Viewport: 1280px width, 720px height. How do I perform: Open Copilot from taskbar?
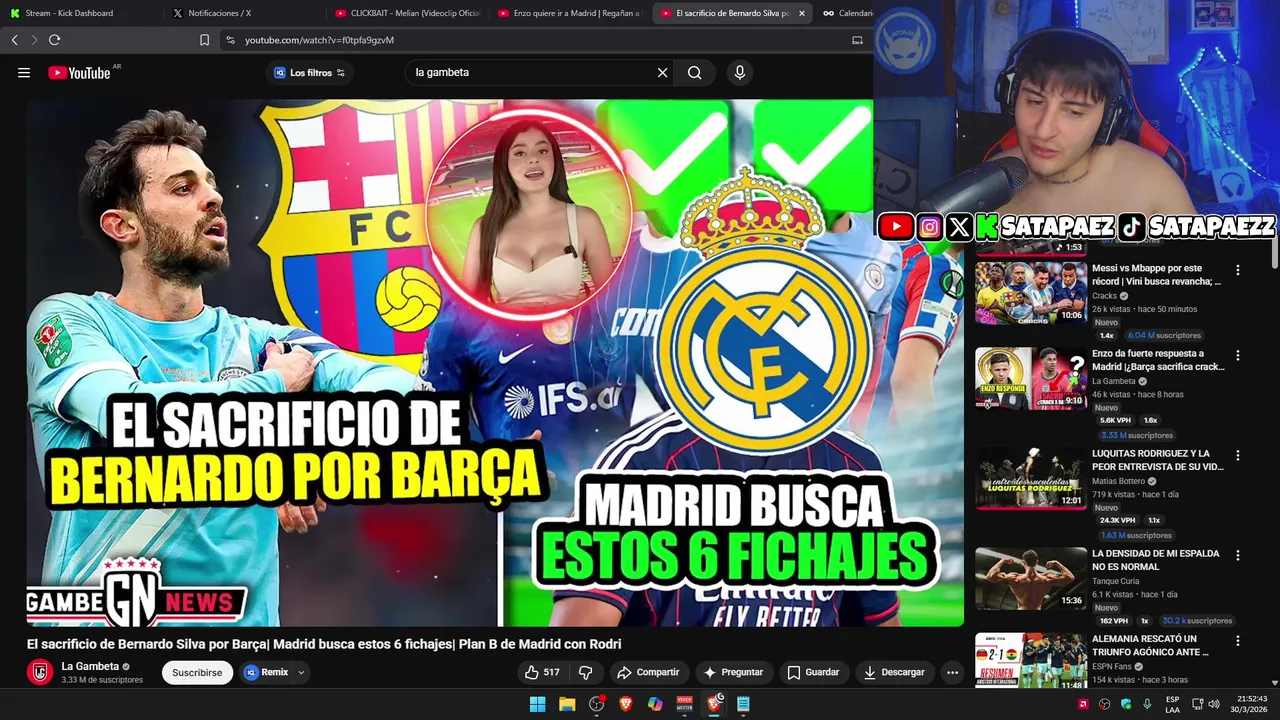tap(655, 704)
